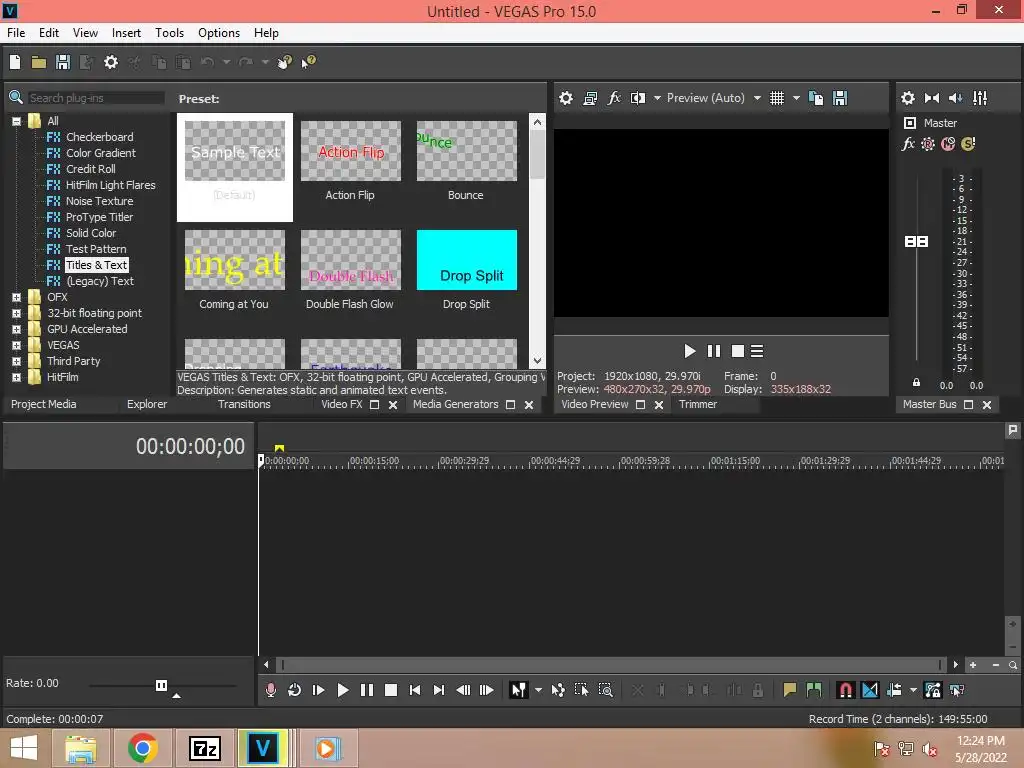
Task: Open Preview (Auto) quality dropdown
Action: coord(757,98)
